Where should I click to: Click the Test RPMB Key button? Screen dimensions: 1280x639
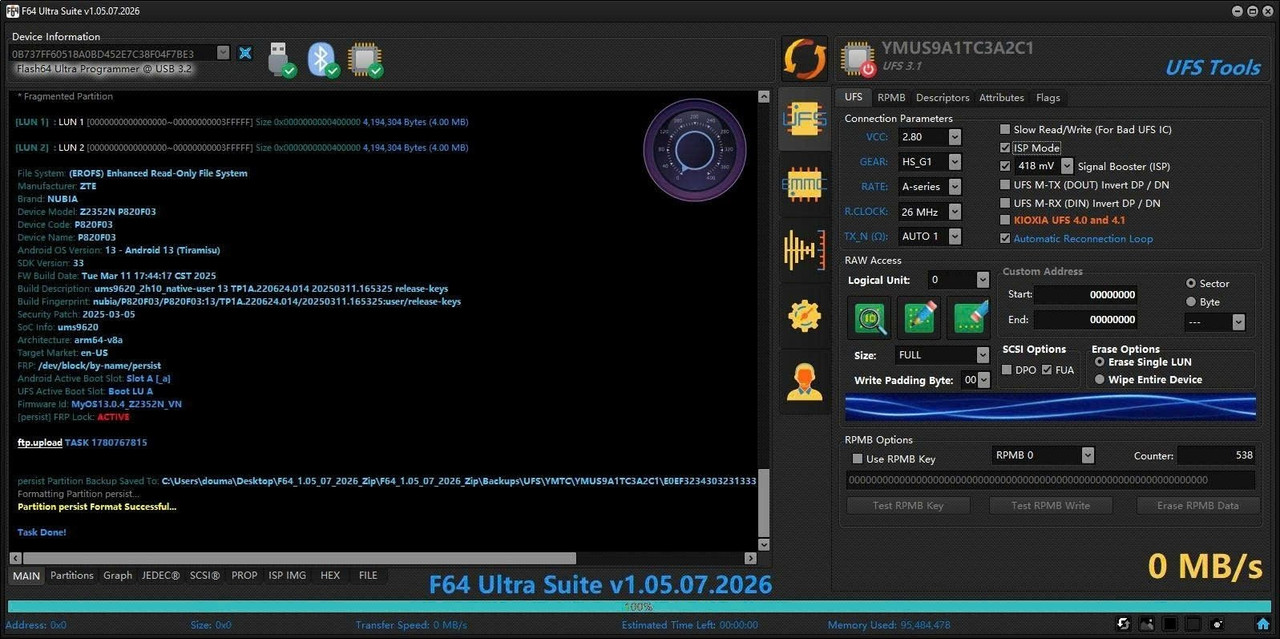pyautogui.click(x=908, y=506)
